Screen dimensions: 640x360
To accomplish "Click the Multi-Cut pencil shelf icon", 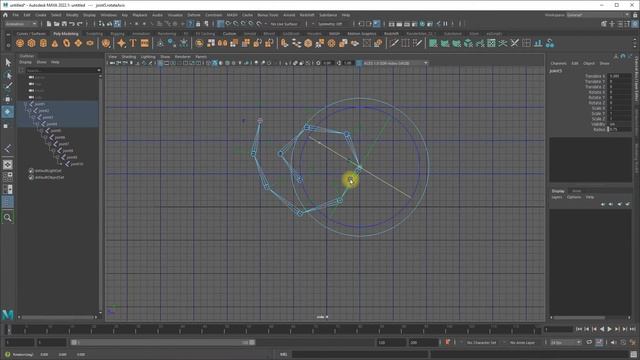I will click(393, 43).
